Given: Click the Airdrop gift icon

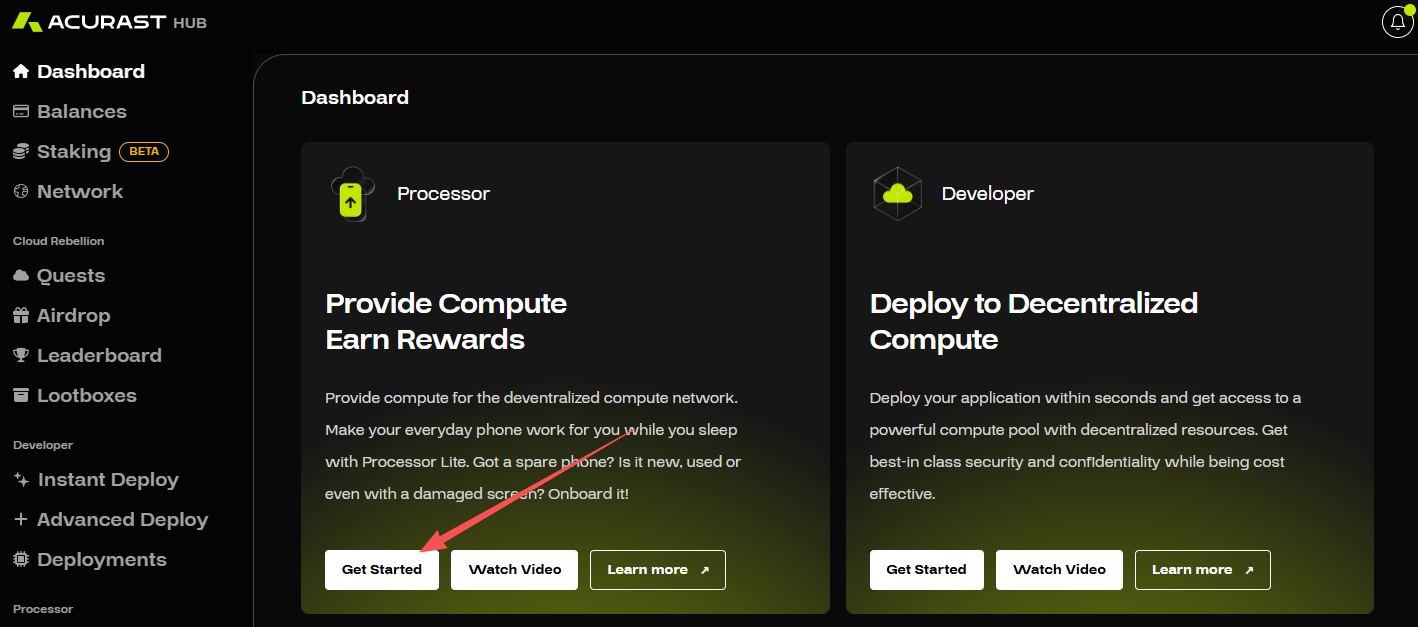Looking at the screenshot, I should (21, 316).
